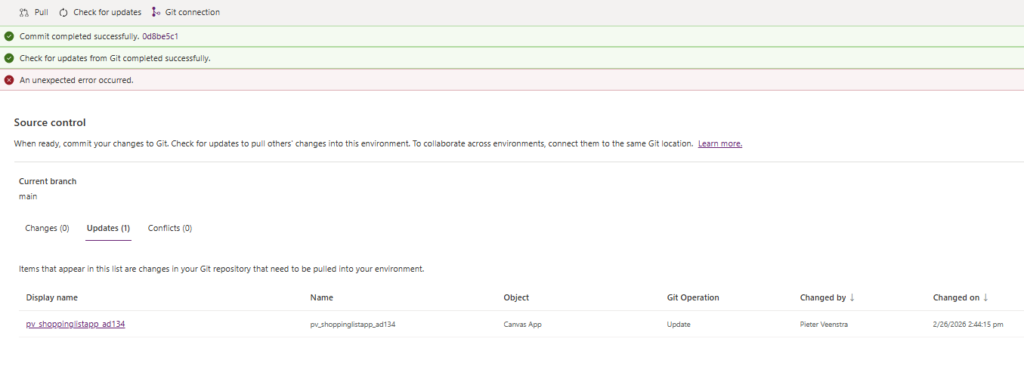
Task: Click the Changed by column header text
Action: [823, 298]
